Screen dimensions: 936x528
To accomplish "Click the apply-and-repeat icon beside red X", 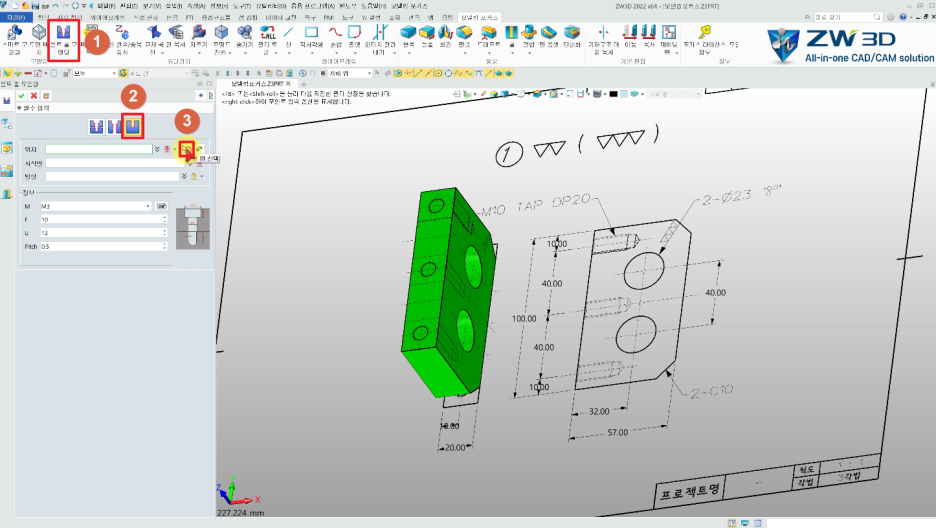I will (x=46, y=95).
